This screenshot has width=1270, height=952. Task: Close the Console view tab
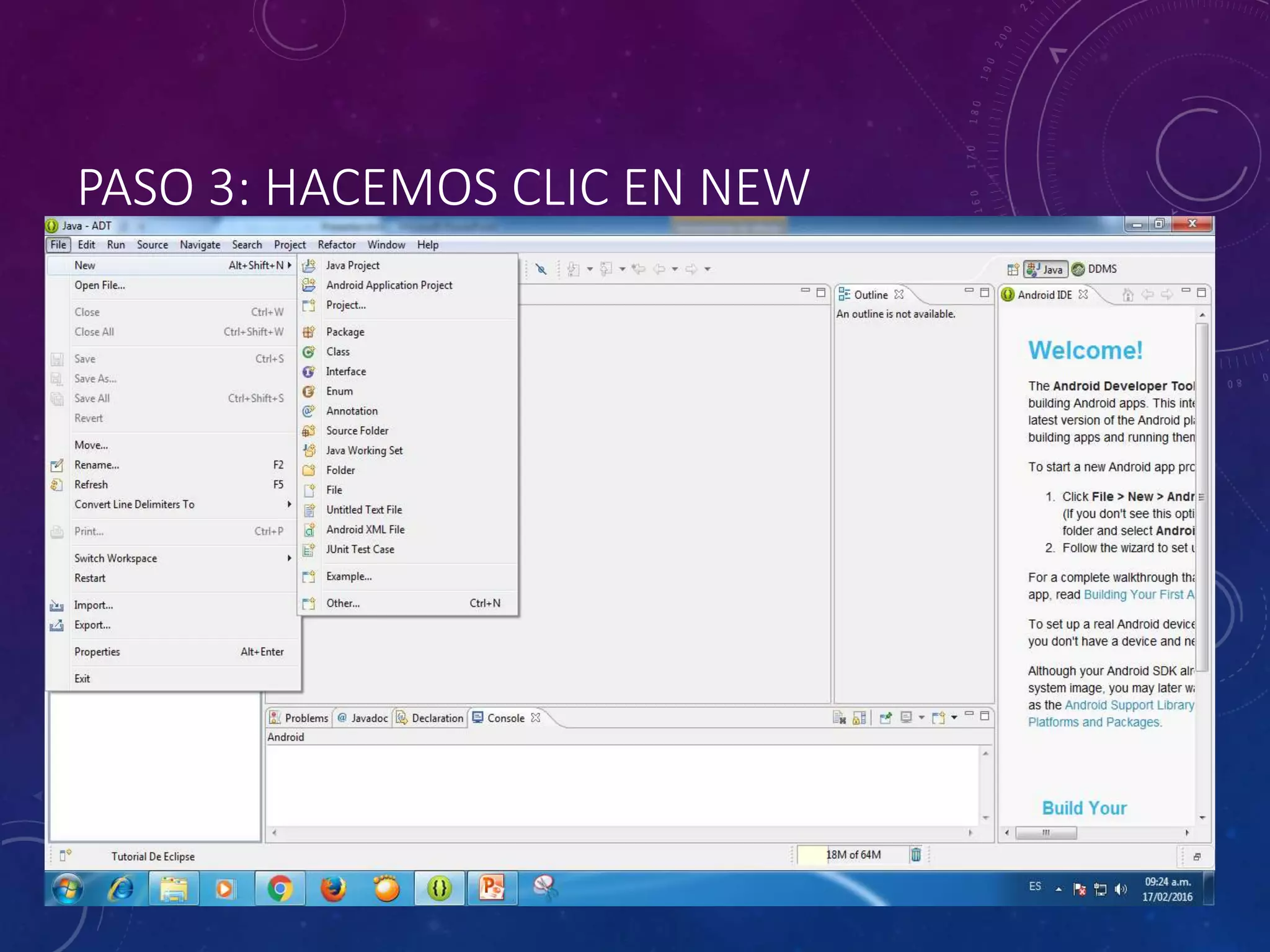(x=536, y=718)
